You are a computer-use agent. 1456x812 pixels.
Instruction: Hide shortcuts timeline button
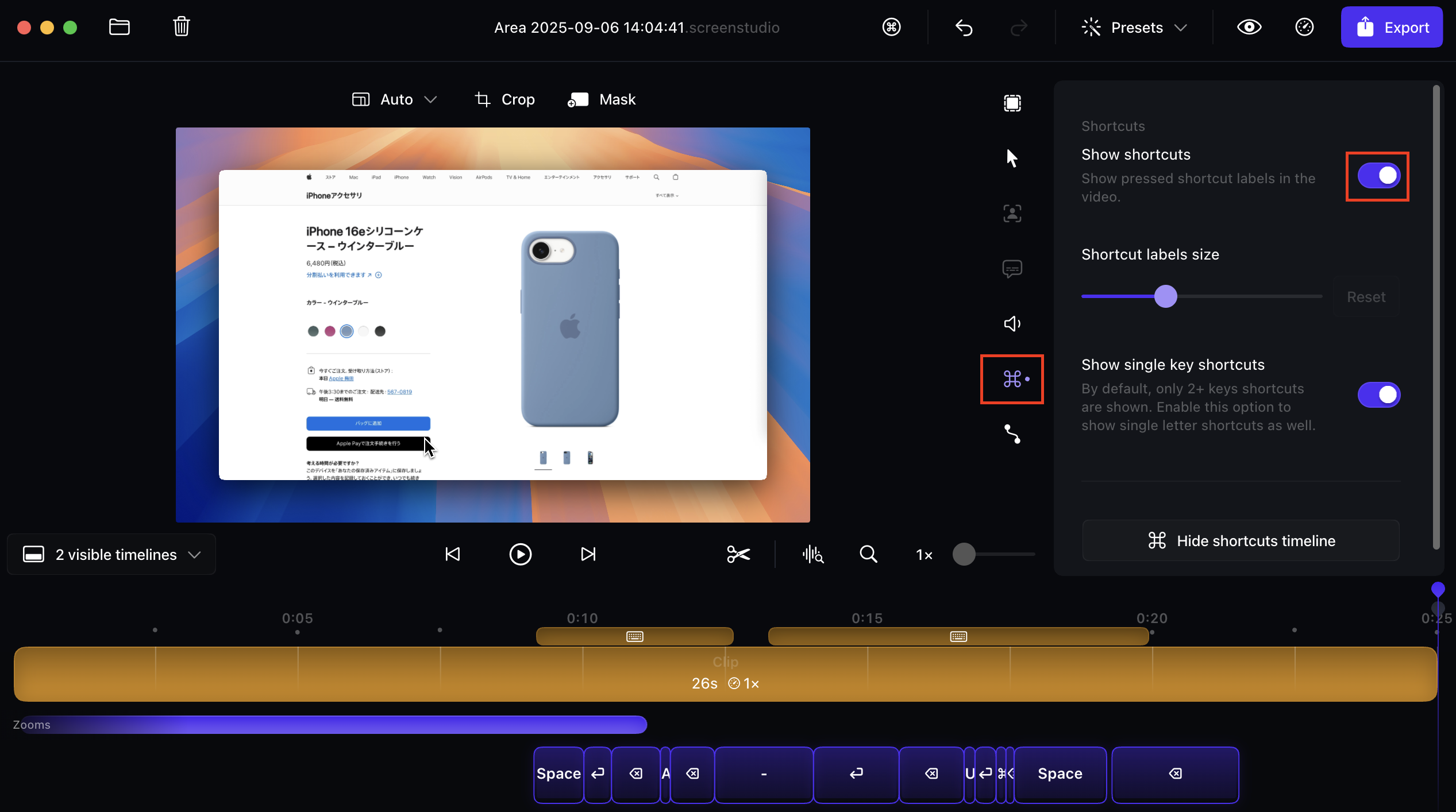click(1241, 540)
